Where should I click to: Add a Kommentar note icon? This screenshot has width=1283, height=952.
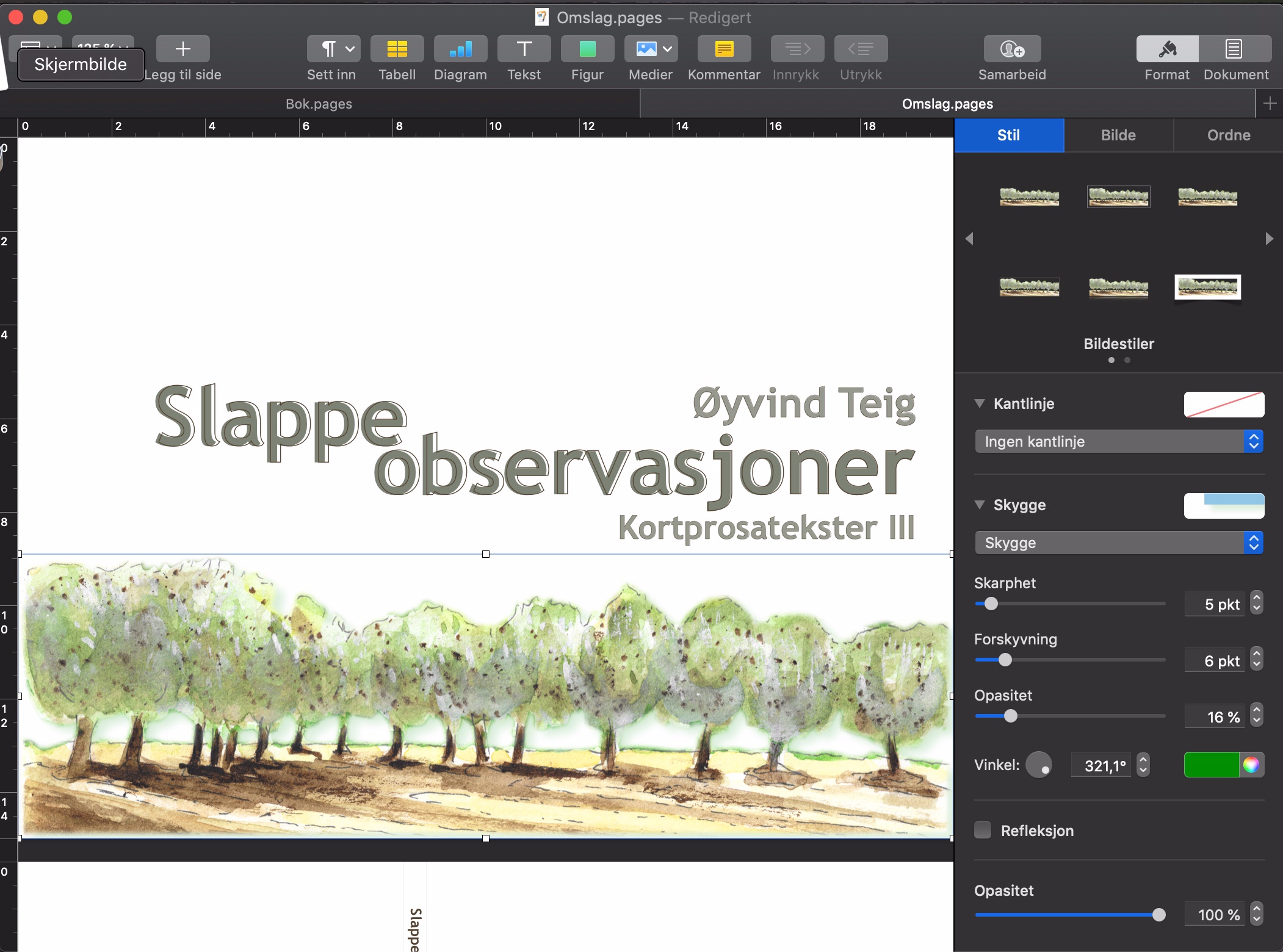coord(724,49)
